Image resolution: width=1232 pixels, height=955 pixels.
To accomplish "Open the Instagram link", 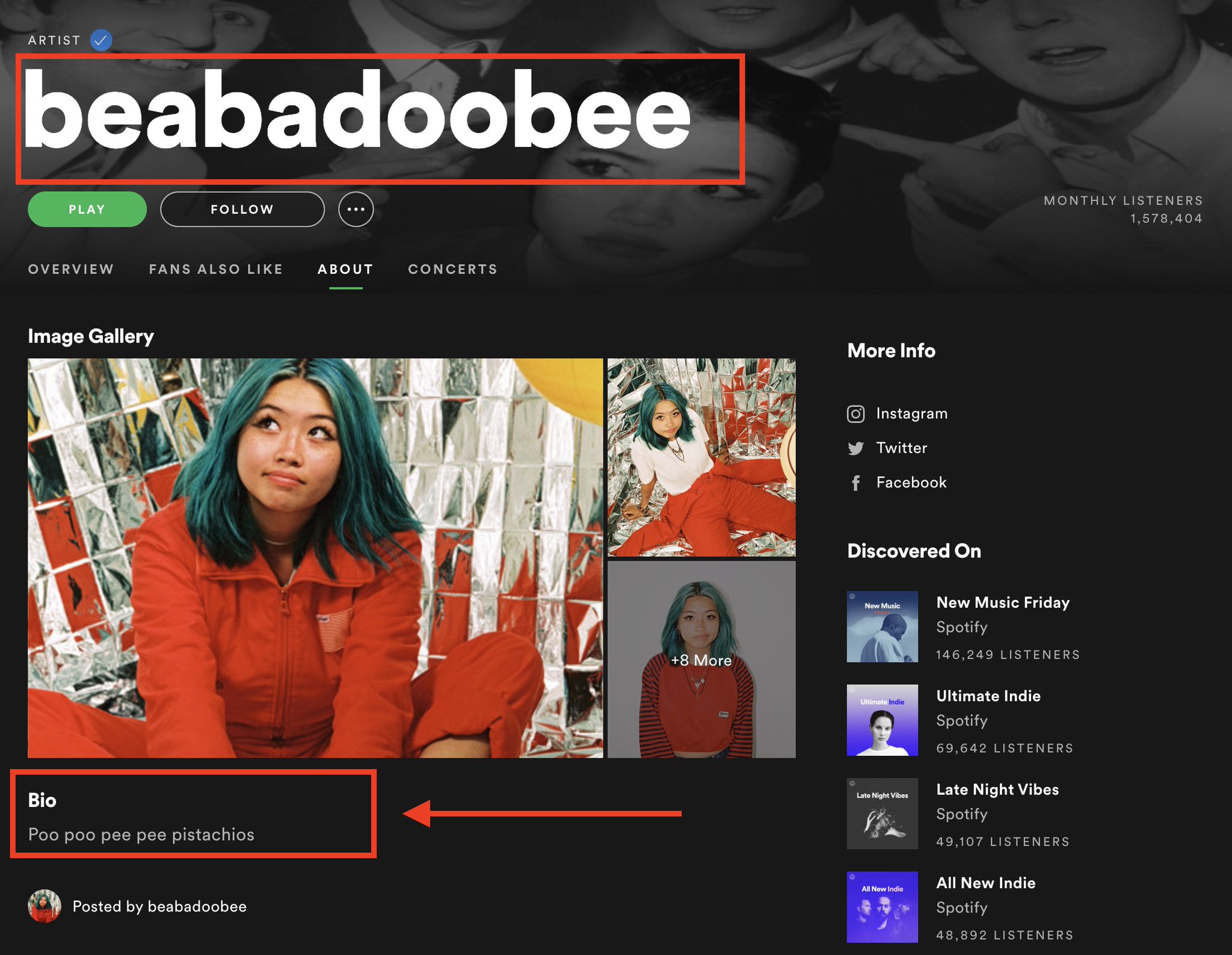I will tap(912, 413).
